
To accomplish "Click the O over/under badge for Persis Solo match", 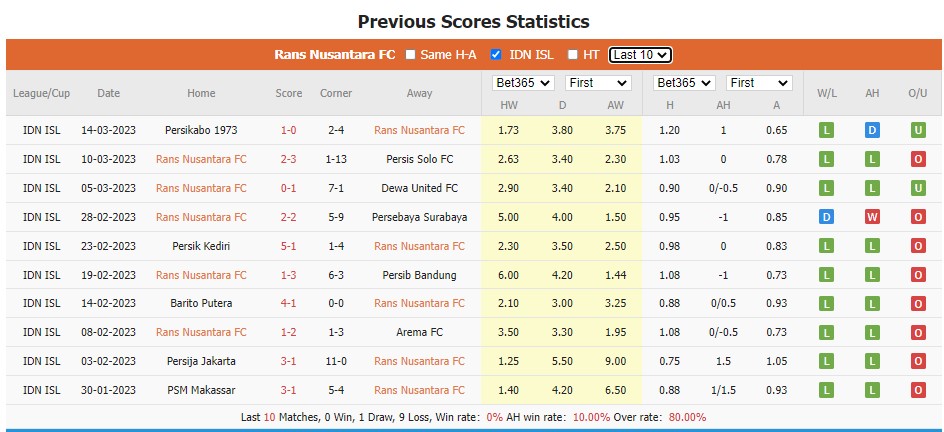I will [917, 159].
